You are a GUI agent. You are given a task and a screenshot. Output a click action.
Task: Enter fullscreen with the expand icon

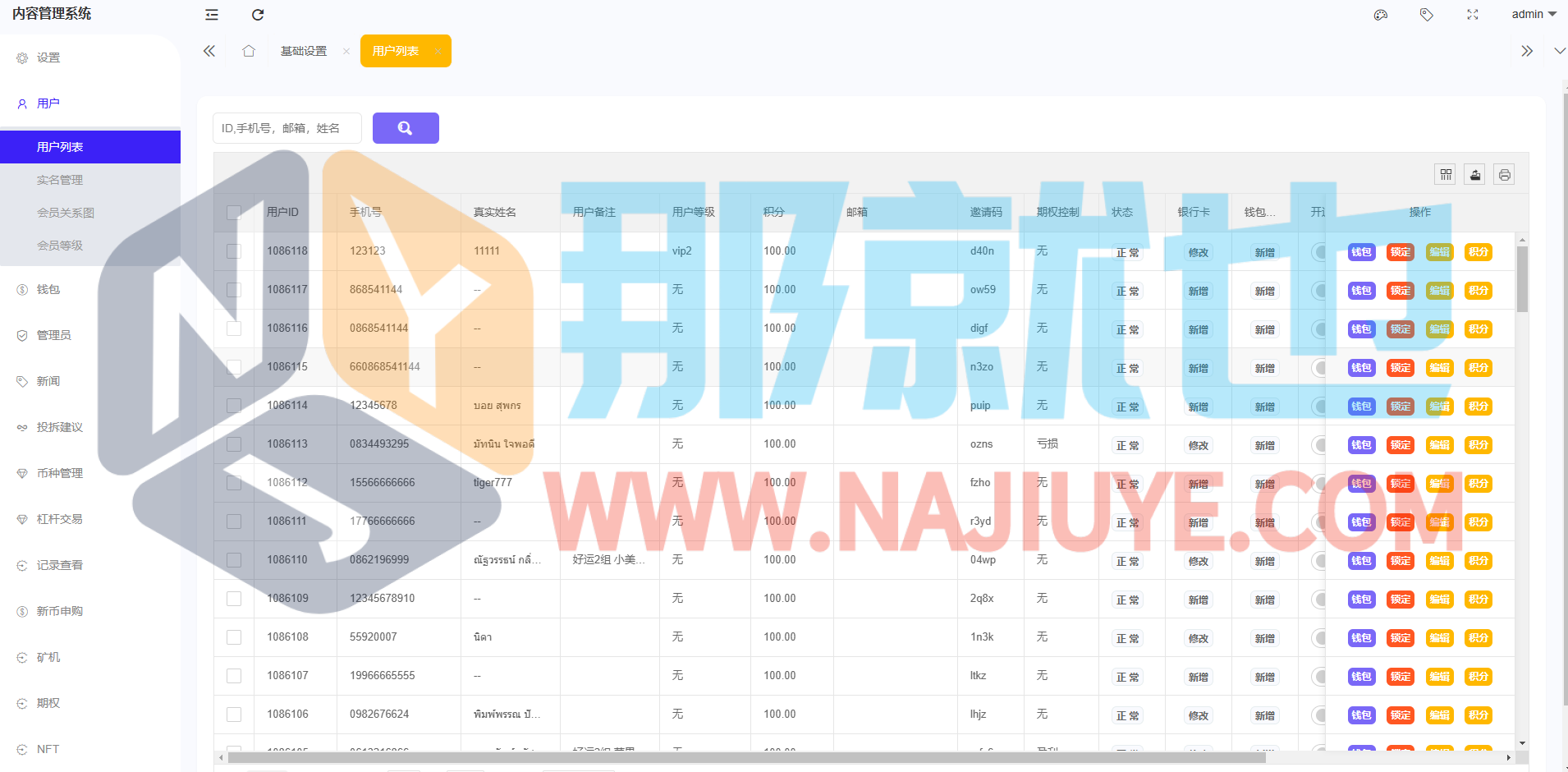point(1473,15)
